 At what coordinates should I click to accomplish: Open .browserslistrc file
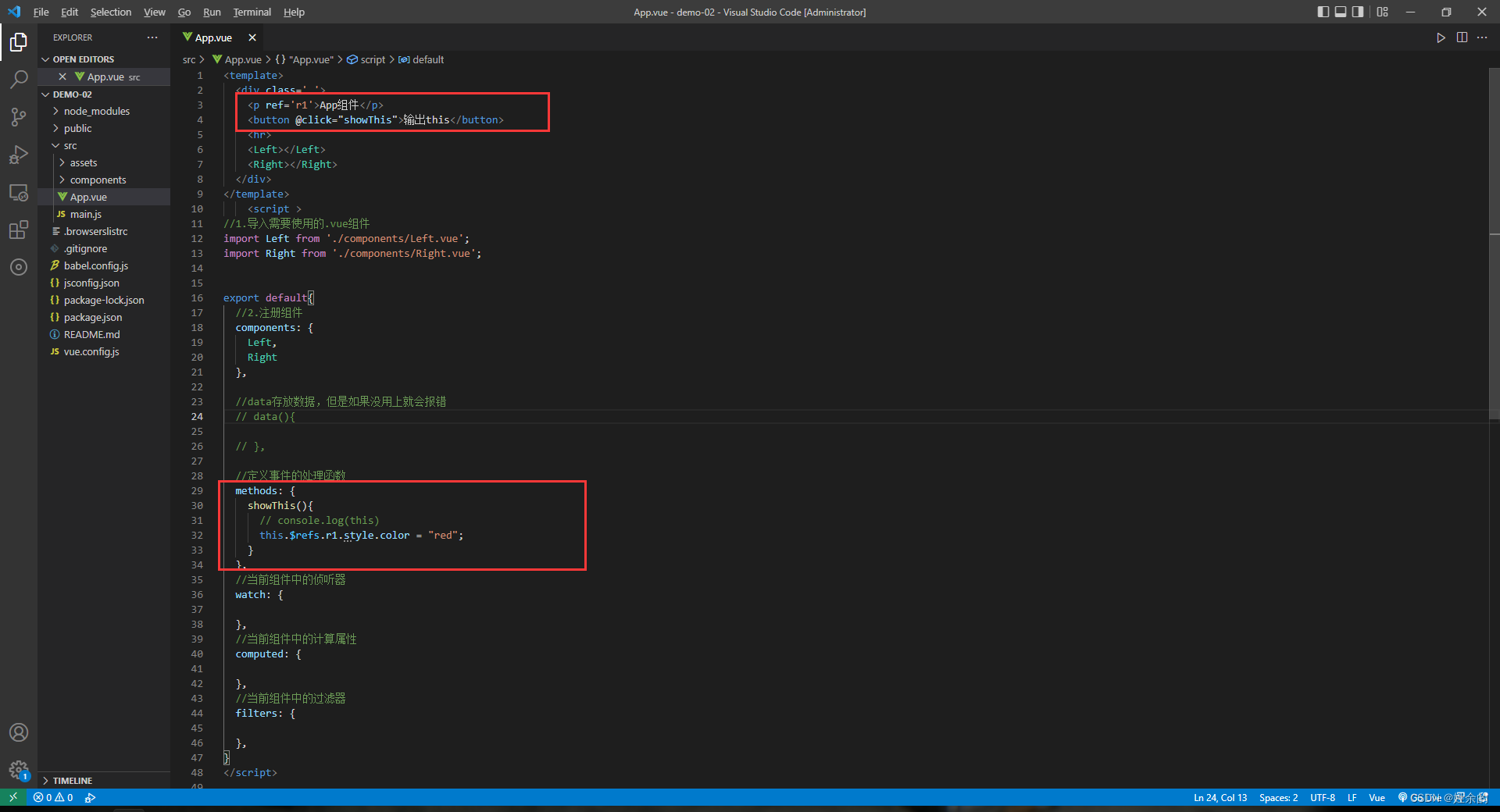[95, 231]
